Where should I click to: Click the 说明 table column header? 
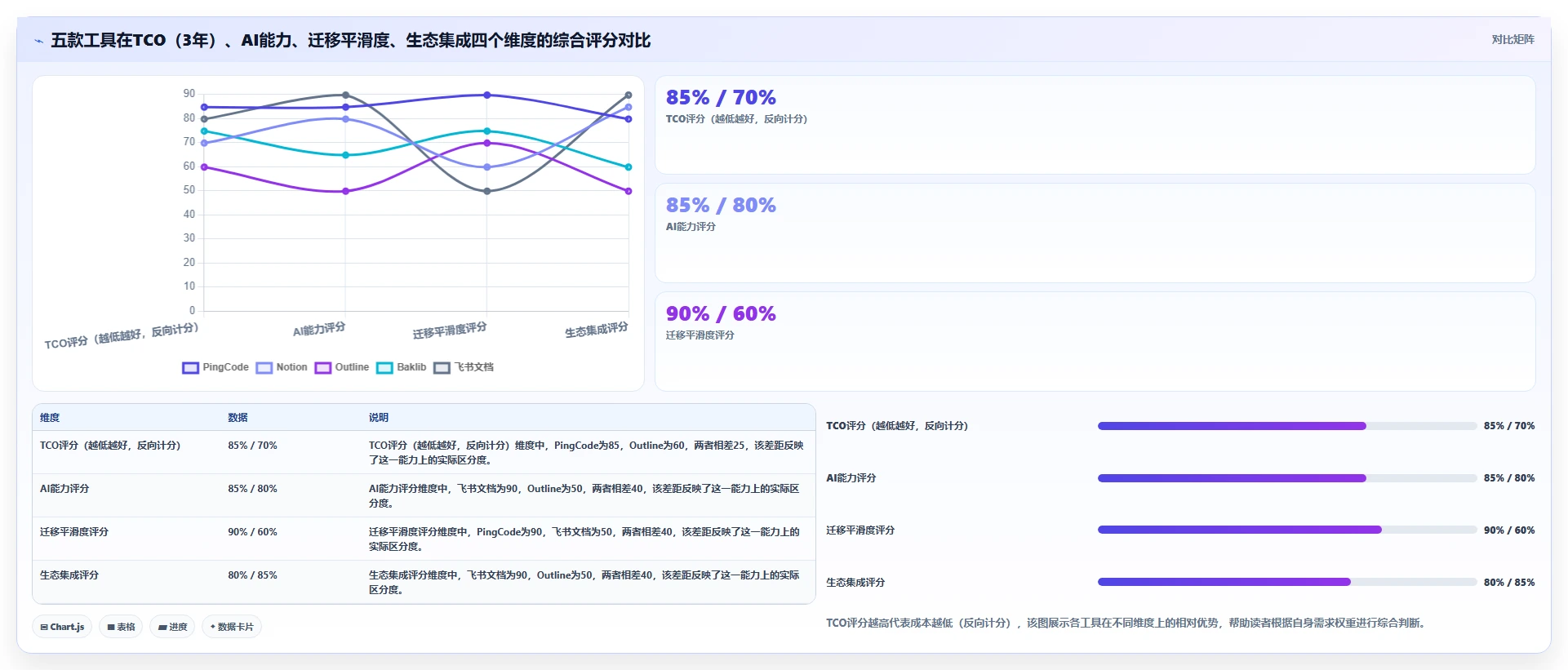[x=378, y=417]
